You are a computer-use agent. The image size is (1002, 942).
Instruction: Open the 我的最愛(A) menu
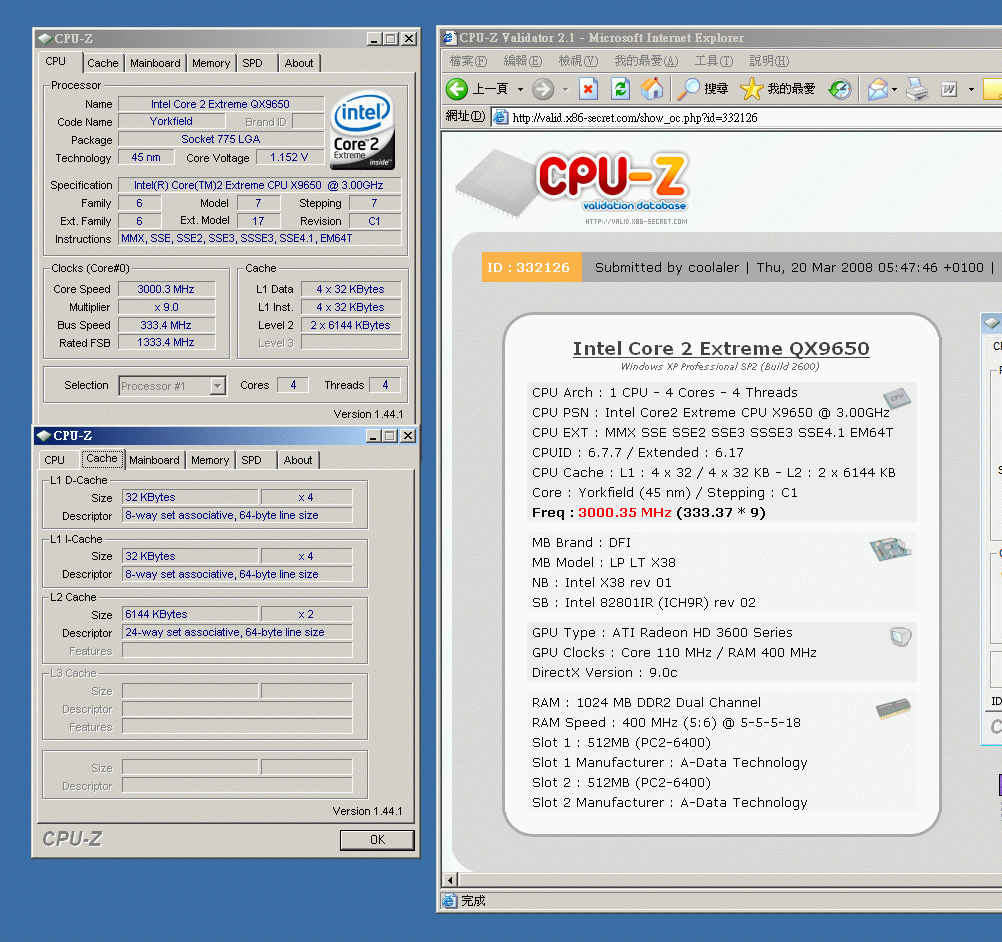(646, 61)
